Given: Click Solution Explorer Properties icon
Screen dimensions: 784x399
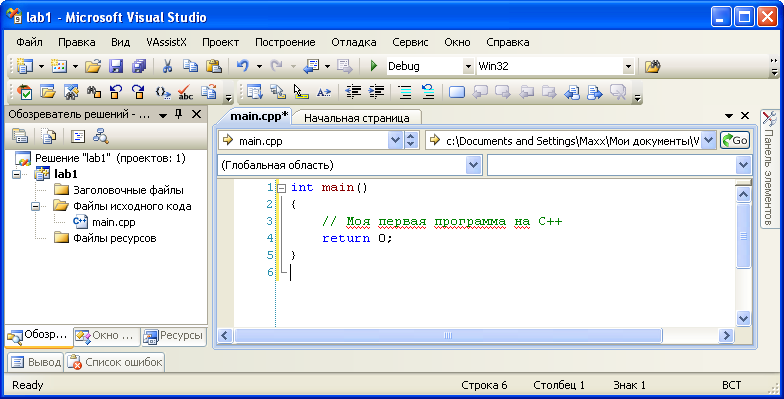Looking at the screenshot, I should coord(20,136).
